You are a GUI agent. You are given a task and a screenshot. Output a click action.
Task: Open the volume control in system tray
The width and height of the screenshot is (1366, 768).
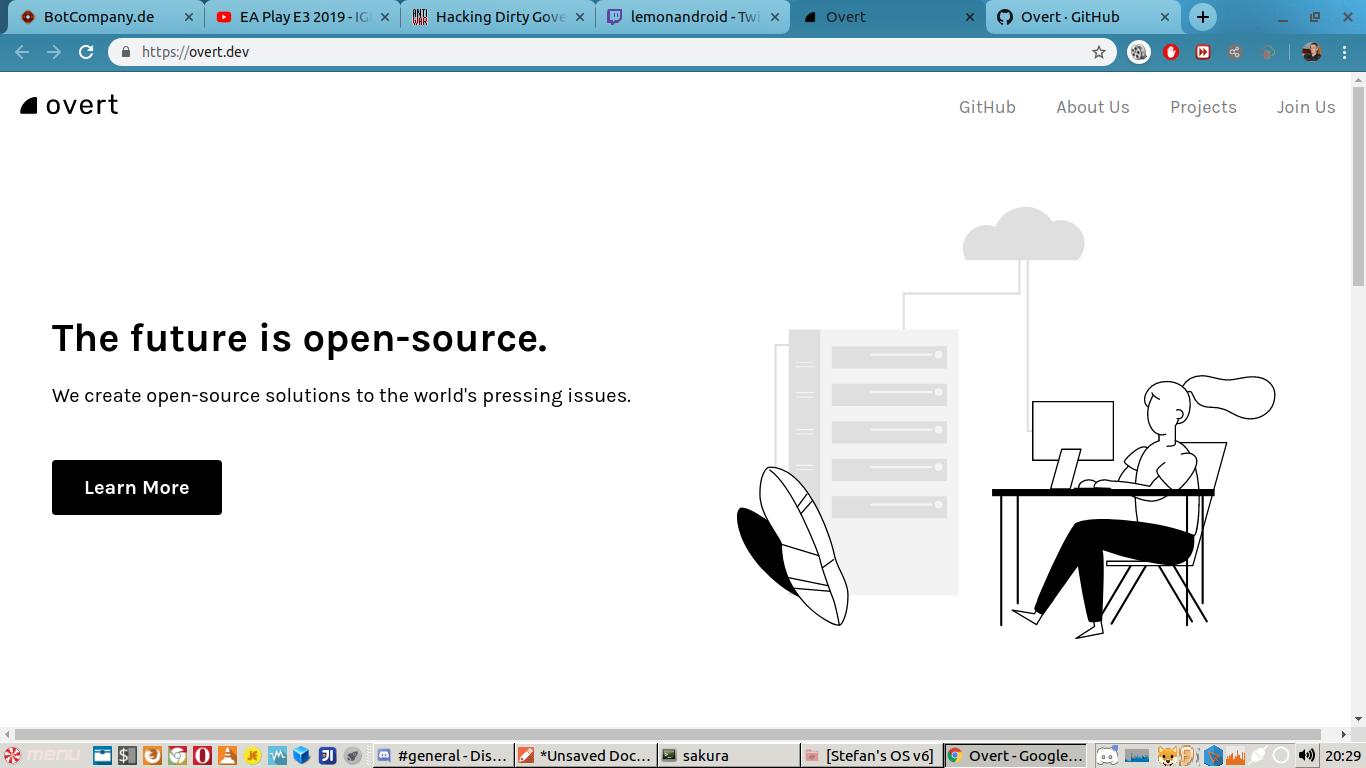coord(1306,756)
